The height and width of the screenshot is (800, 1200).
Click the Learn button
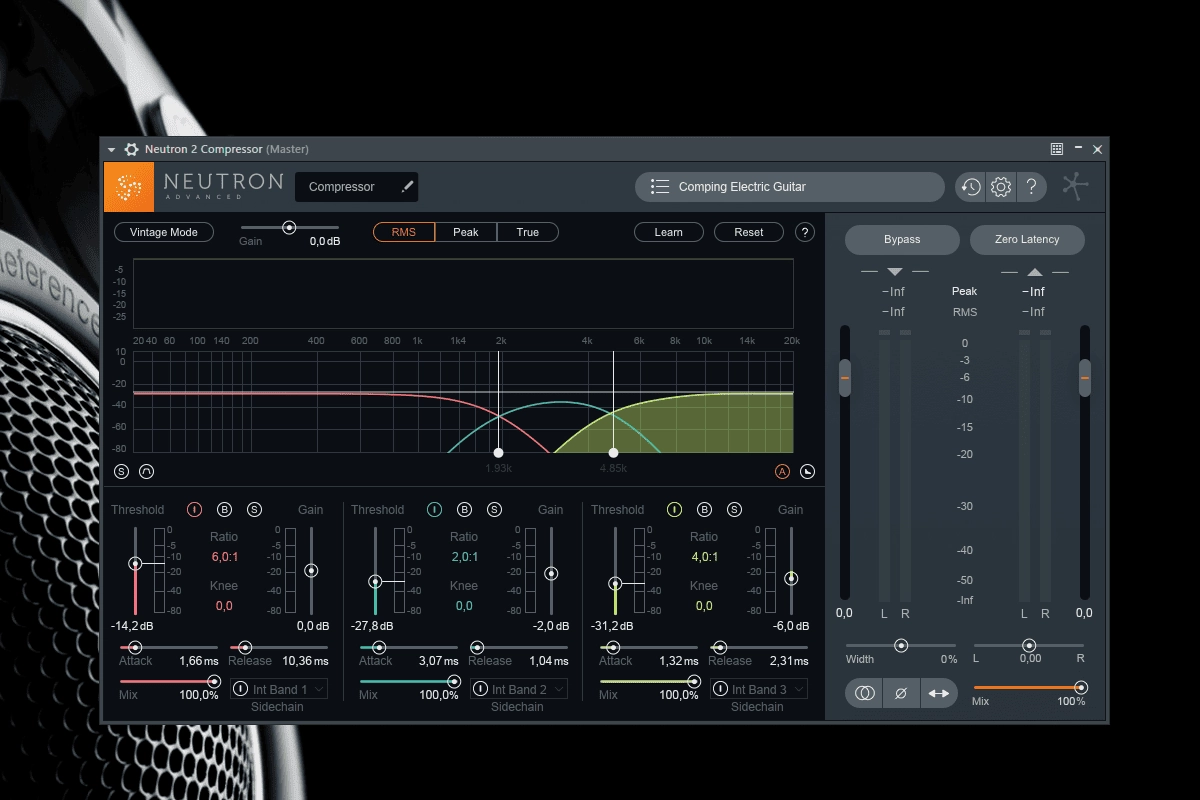click(x=669, y=232)
